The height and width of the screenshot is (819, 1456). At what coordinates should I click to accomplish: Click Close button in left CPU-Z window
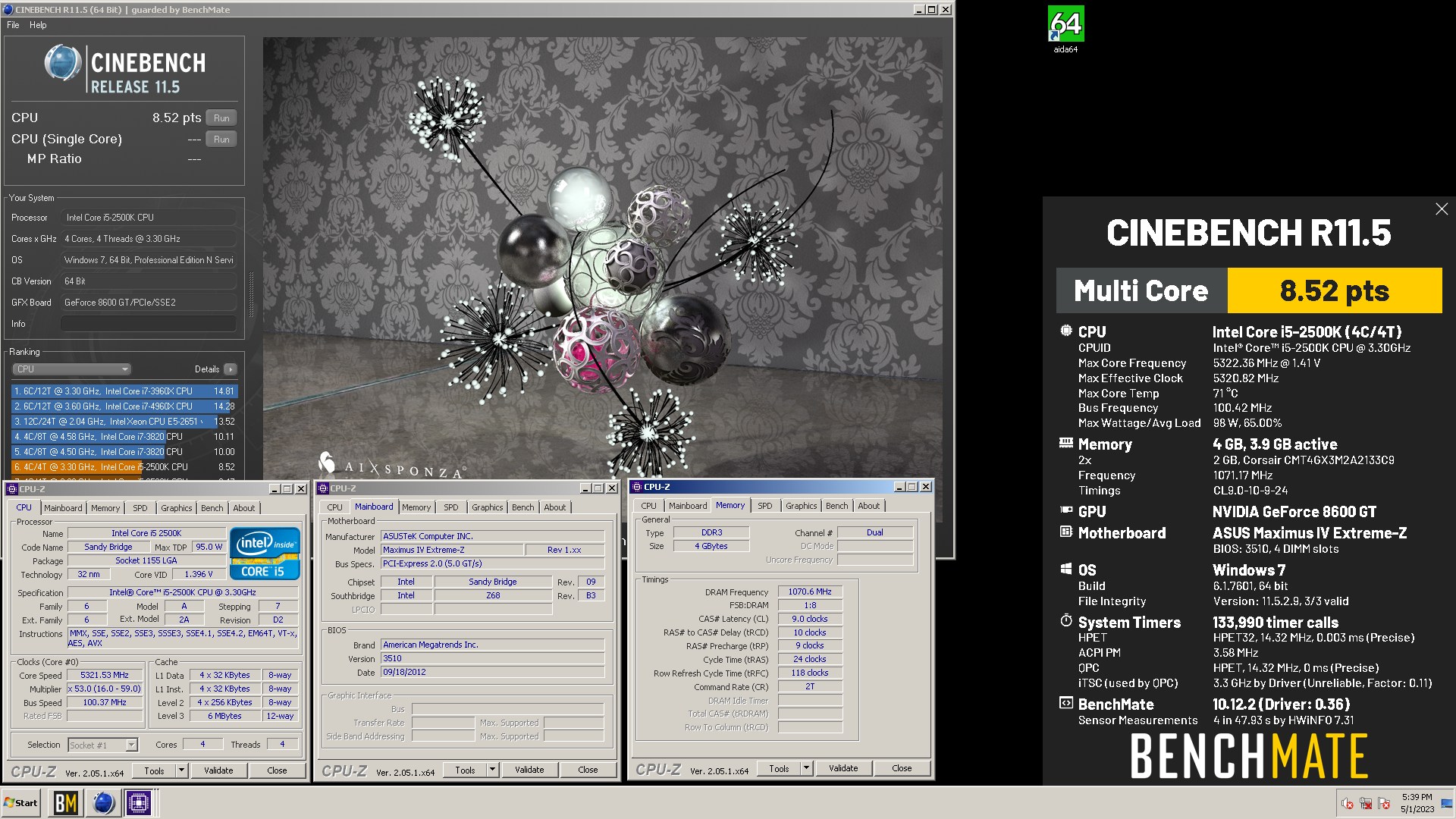277,770
